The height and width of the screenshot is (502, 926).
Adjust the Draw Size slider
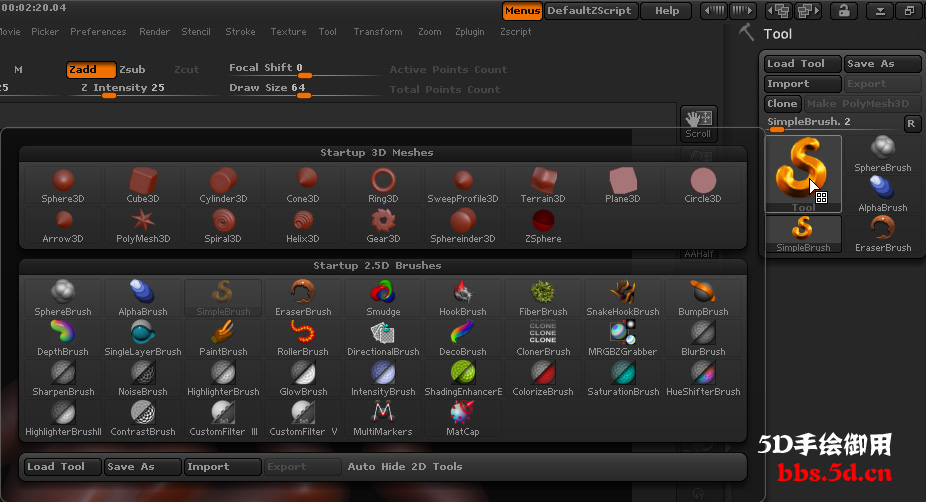pyautogui.click(x=304, y=89)
